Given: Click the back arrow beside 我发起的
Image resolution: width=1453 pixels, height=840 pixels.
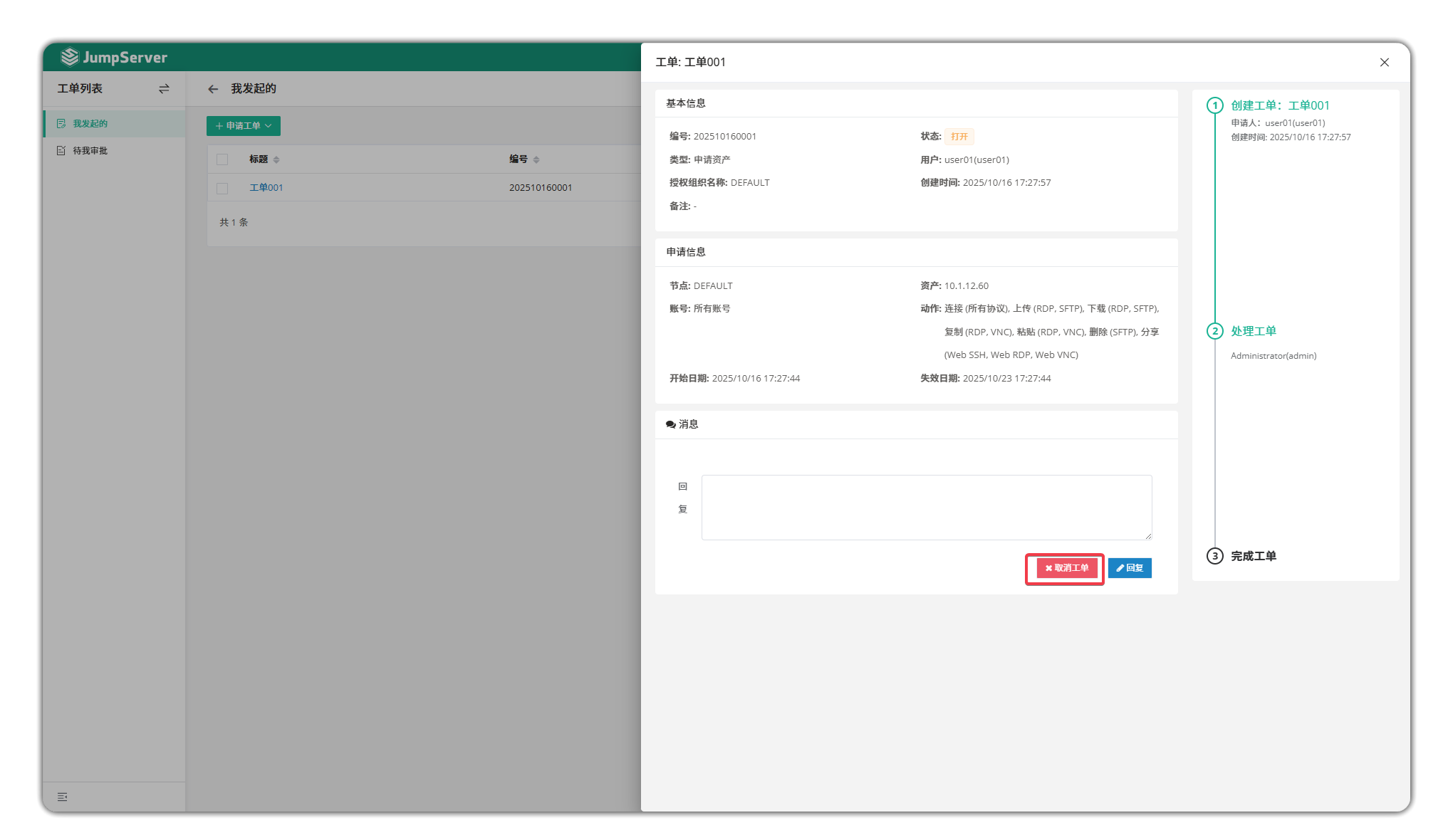Looking at the screenshot, I should [x=213, y=89].
